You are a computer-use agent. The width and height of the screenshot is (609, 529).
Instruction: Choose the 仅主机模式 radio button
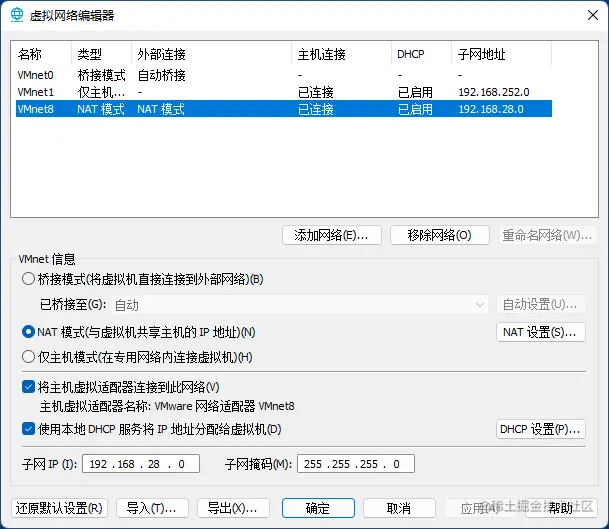pos(28,357)
